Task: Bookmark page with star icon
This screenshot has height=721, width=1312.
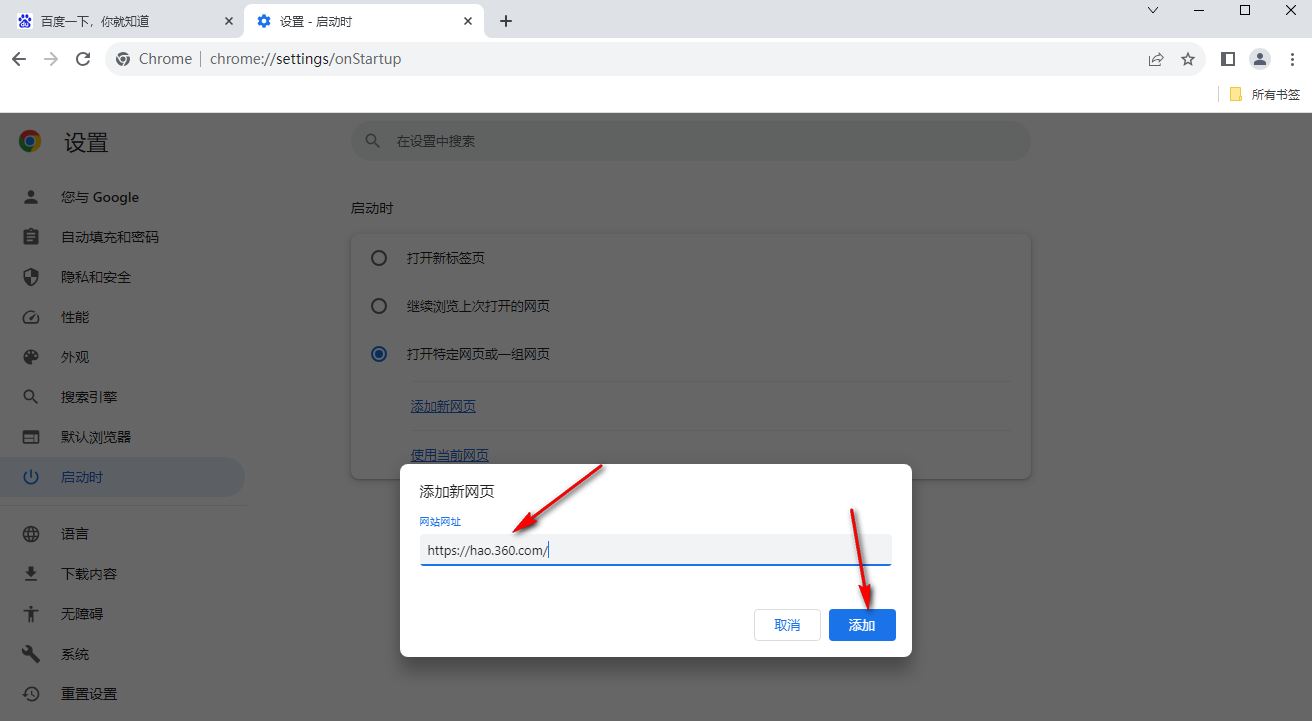Action: tap(1188, 59)
